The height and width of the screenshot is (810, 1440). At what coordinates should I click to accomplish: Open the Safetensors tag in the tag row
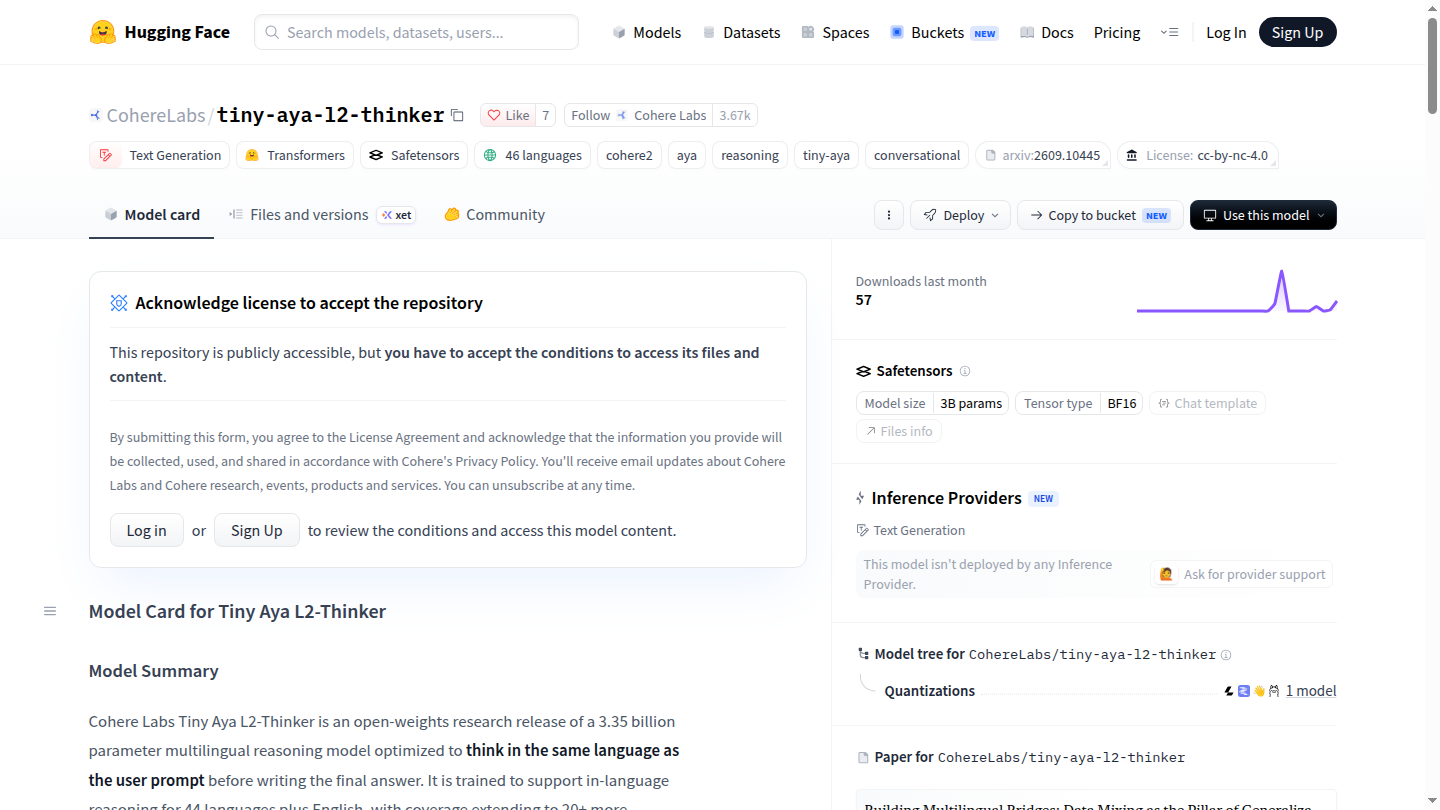414,155
